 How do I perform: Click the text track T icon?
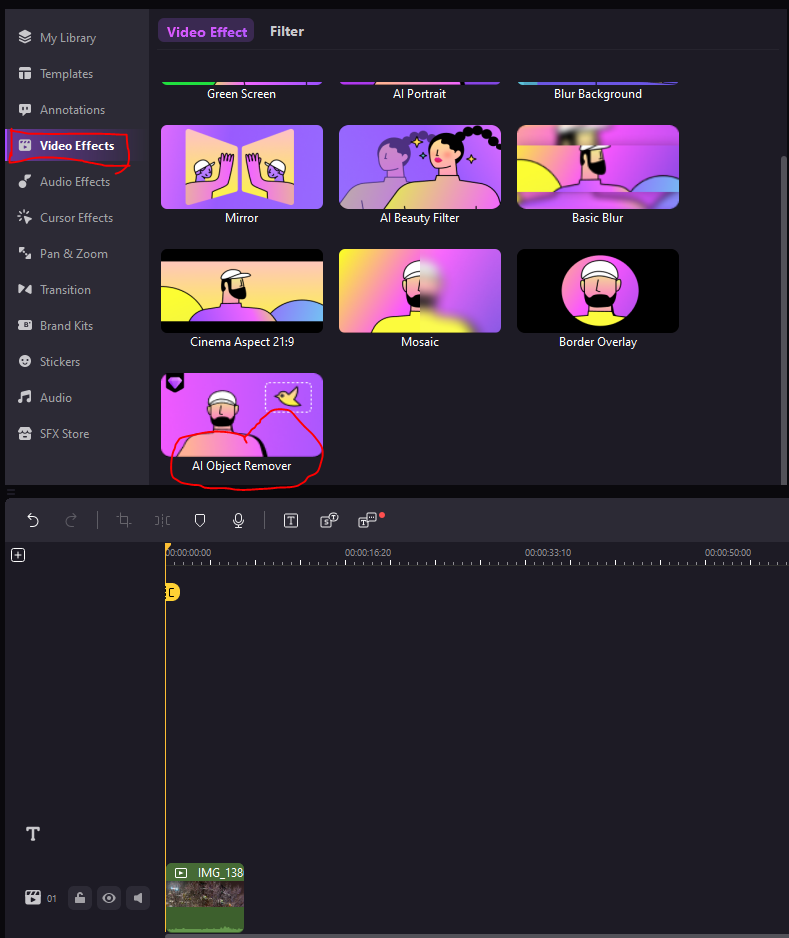tap(33, 833)
